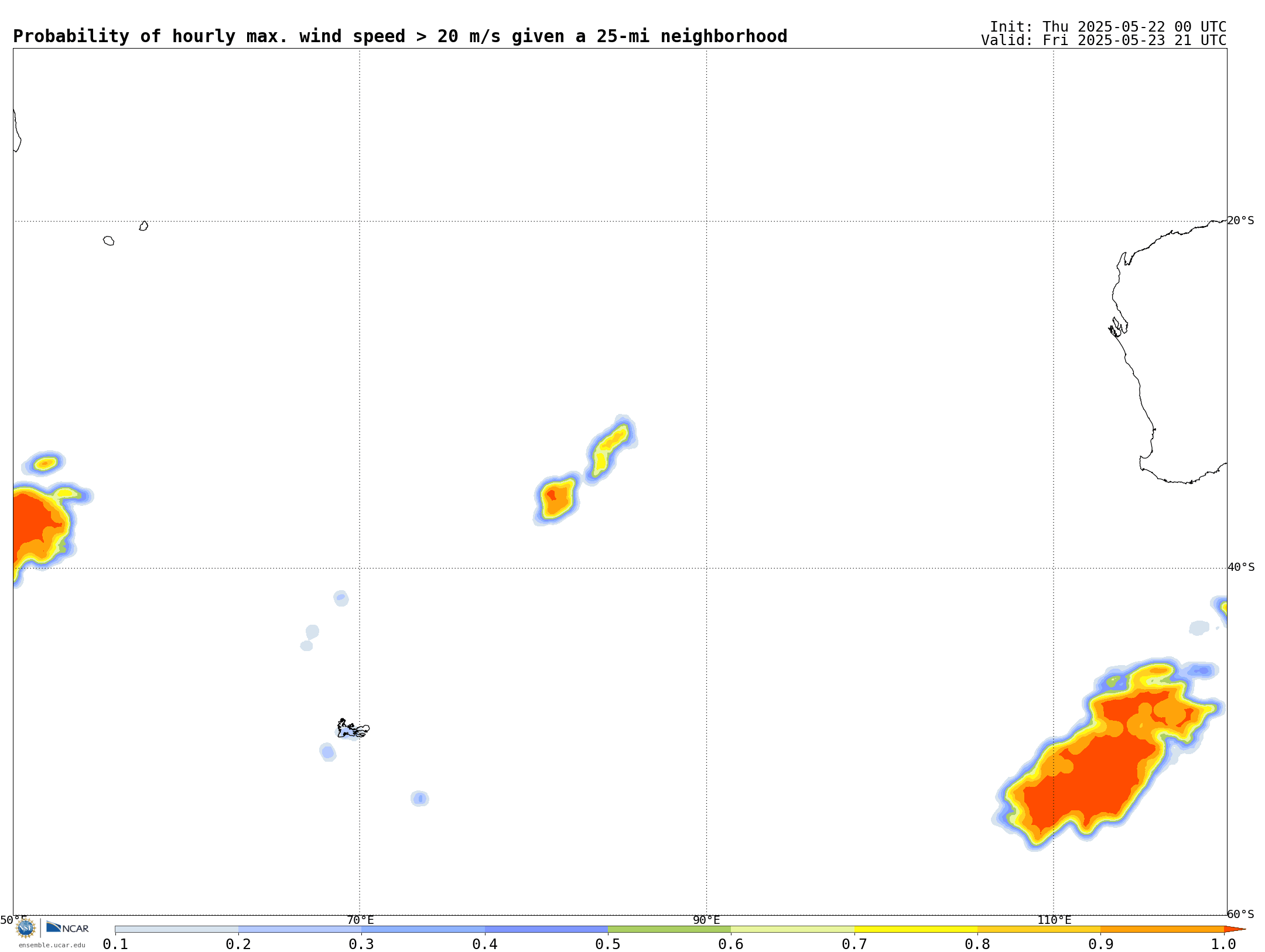Image resolution: width=1265 pixels, height=952 pixels.
Task: Click the 0.1 colorbar tick label
Action: coord(115,944)
